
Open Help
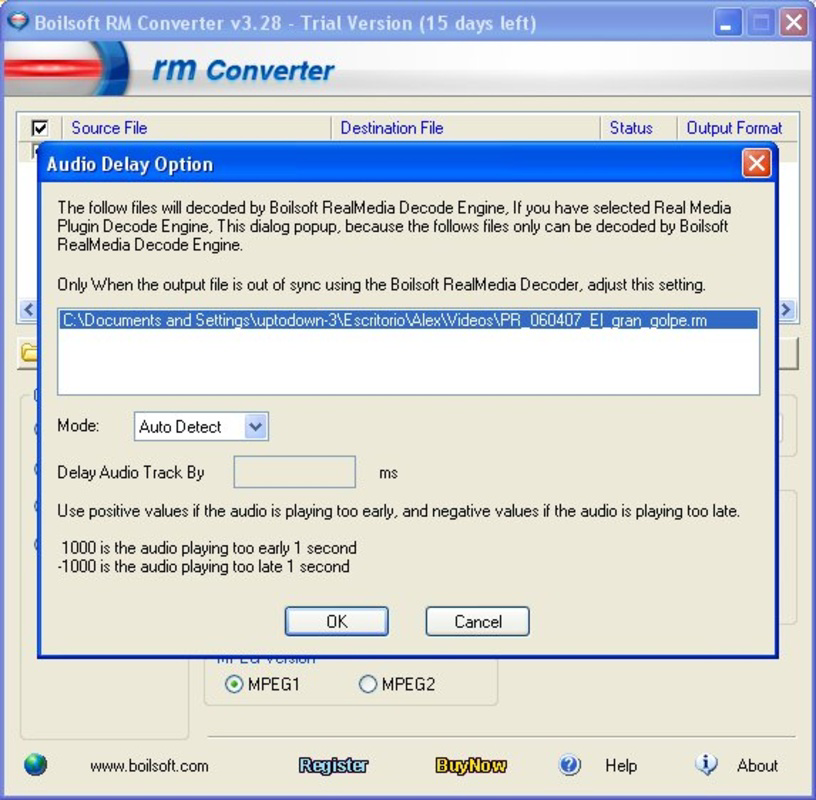pyautogui.click(x=621, y=766)
